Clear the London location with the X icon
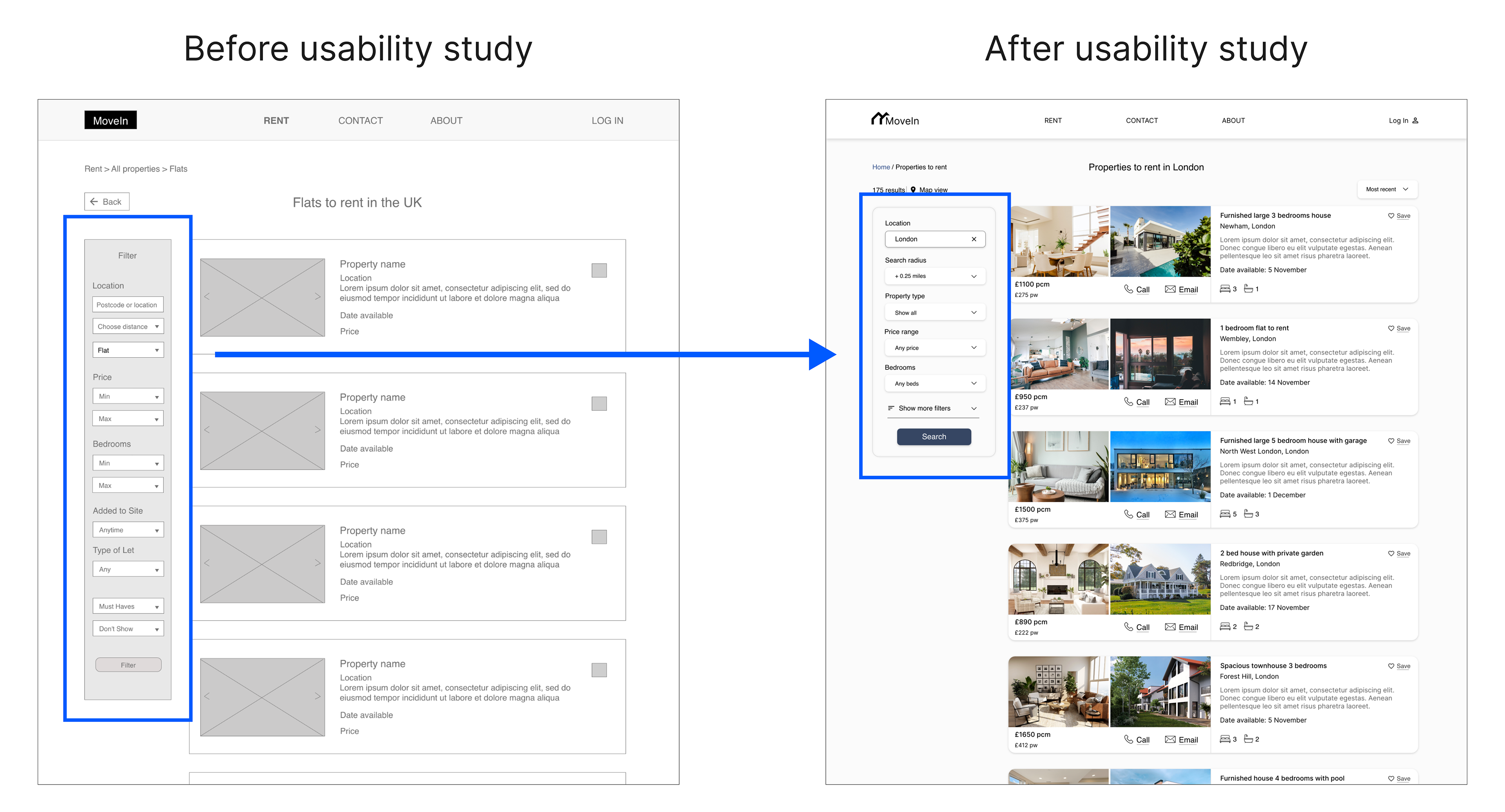 (974, 239)
